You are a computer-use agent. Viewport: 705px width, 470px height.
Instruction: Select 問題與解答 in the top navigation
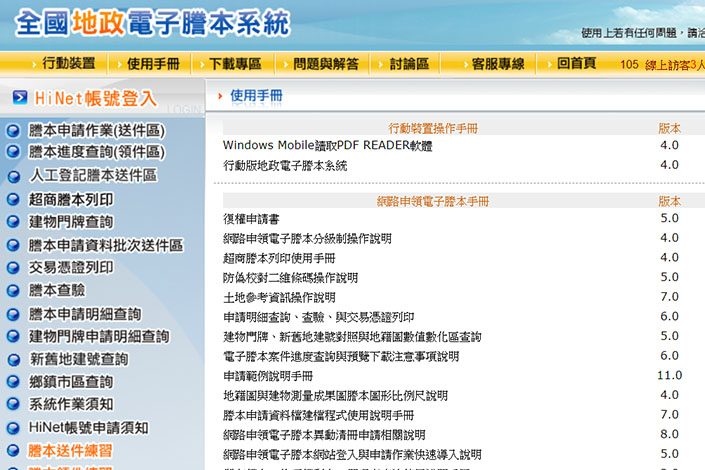click(325, 64)
